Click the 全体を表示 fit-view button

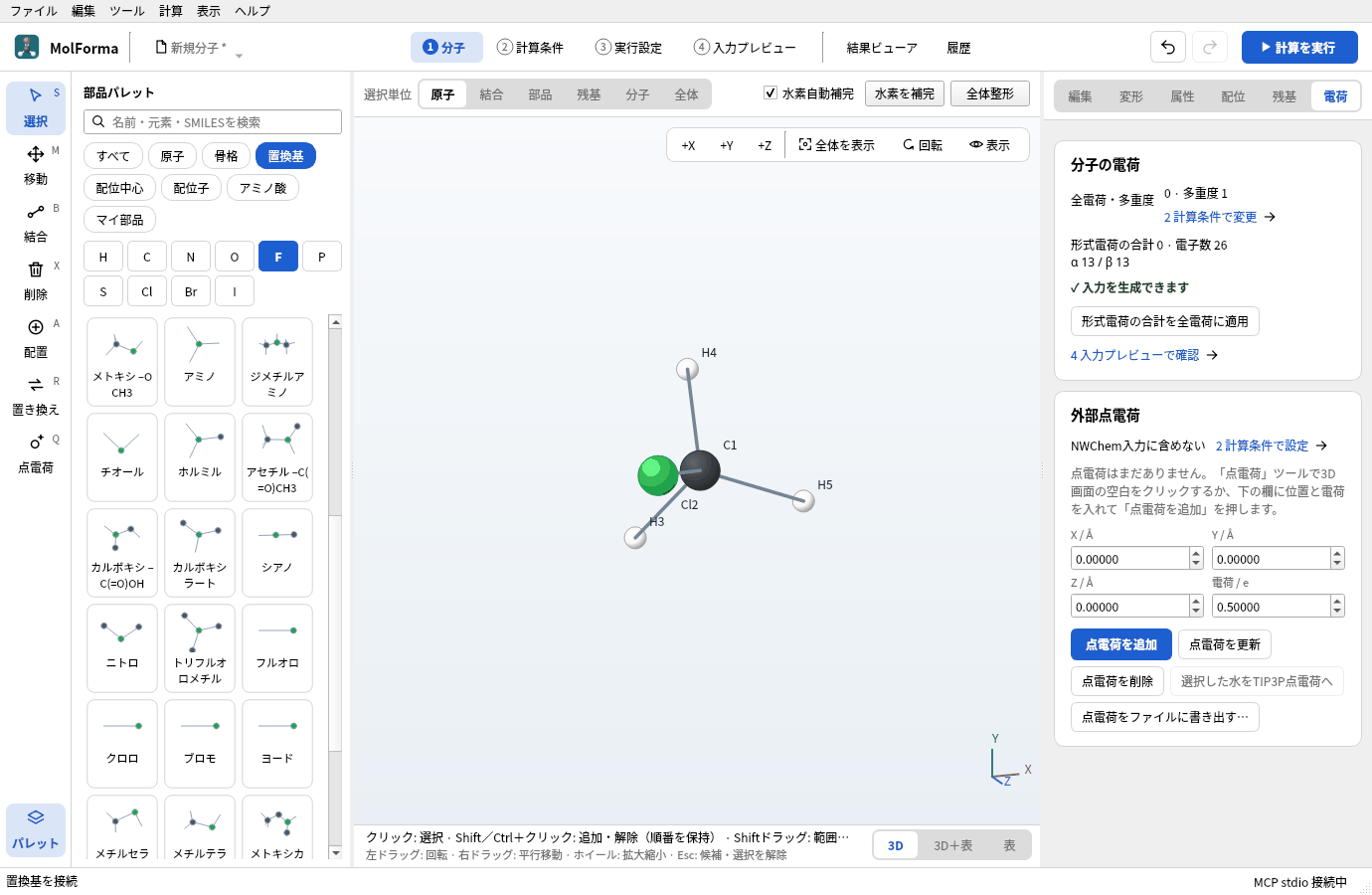[837, 145]
